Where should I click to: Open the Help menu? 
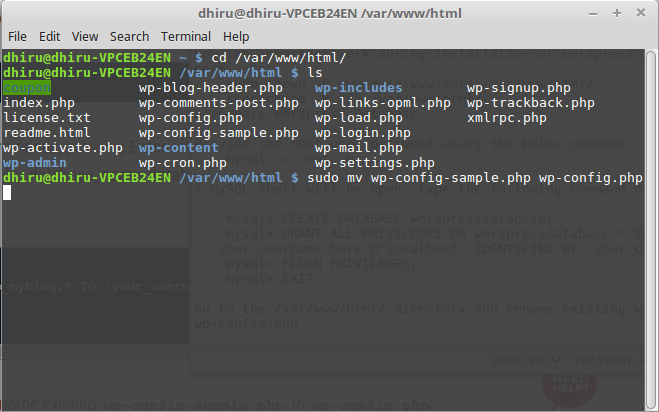pyautogui.click(x=236, y=37)
